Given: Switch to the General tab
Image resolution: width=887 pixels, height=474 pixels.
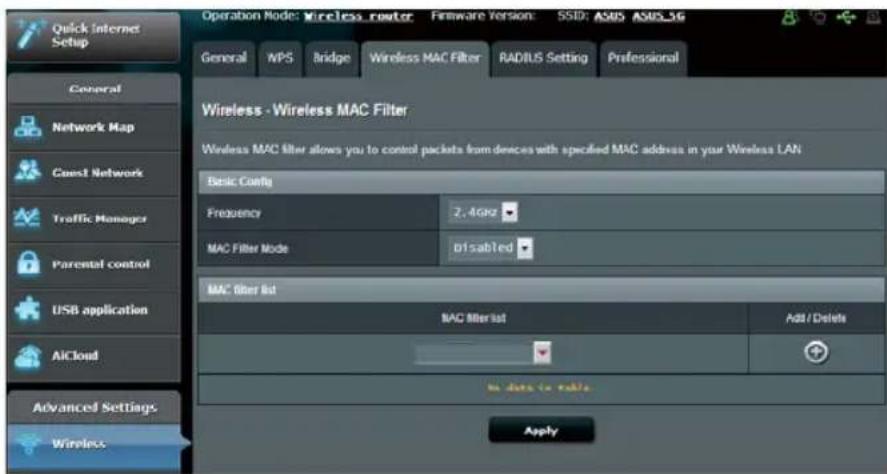Looking at the screenshot, I should point(224,58).
